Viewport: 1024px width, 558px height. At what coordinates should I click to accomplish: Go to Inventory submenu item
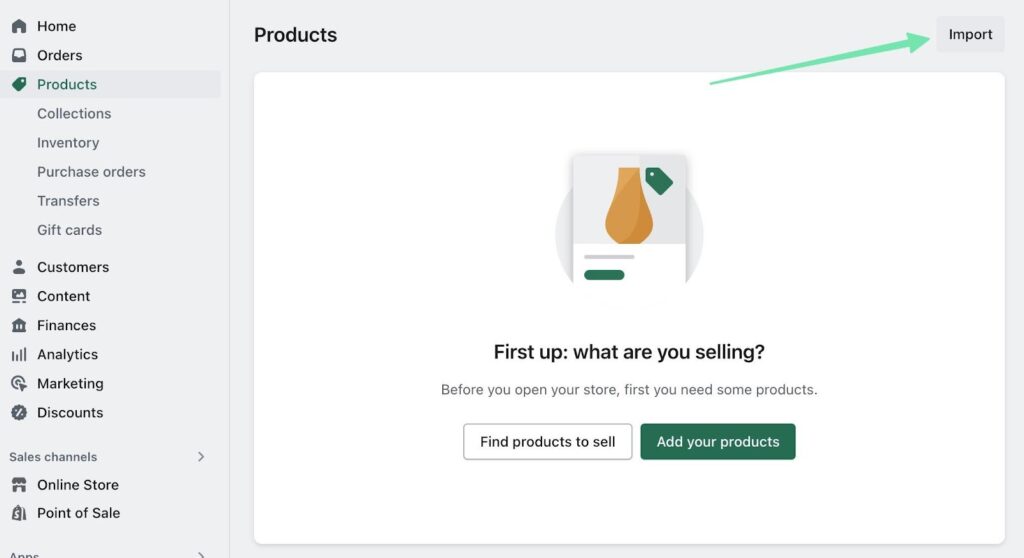pyautogui.click(x=68, y=142)
